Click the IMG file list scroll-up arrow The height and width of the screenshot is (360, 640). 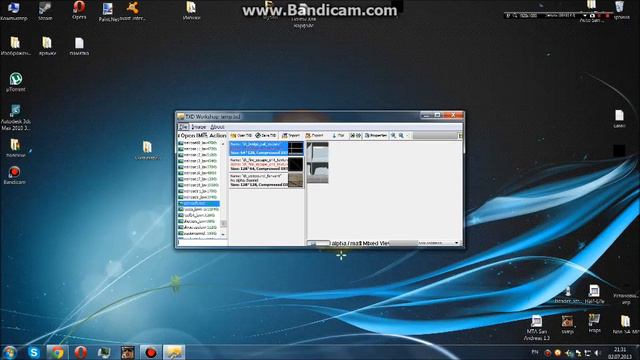(x=223, y=144)
